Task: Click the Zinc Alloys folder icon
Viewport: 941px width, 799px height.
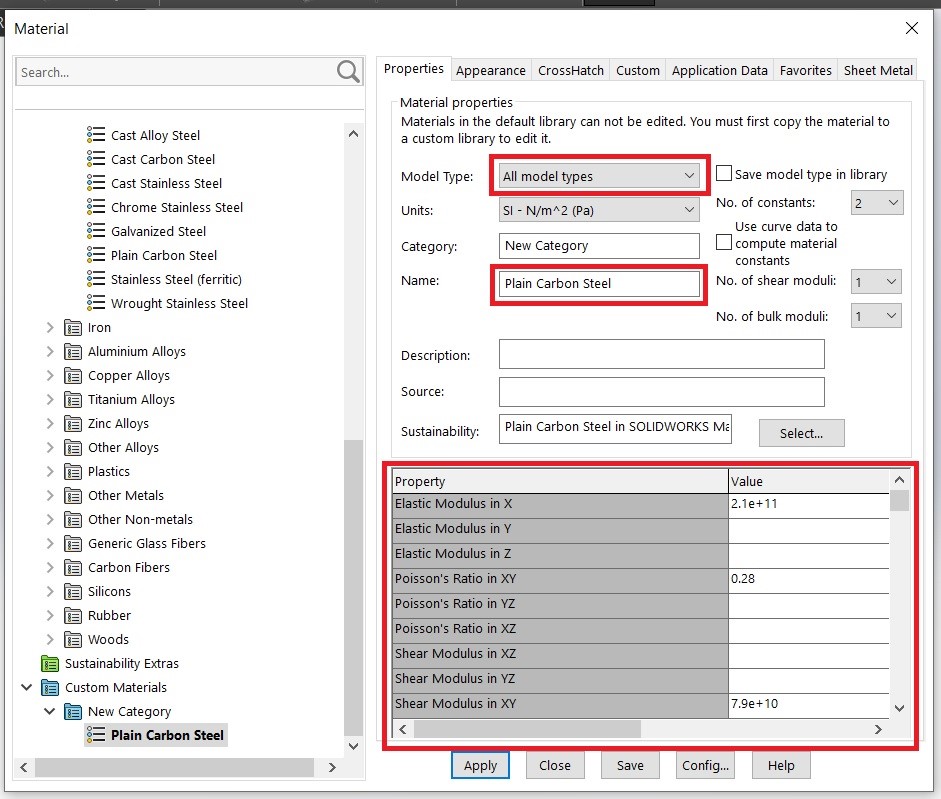Action: (73, 424)
